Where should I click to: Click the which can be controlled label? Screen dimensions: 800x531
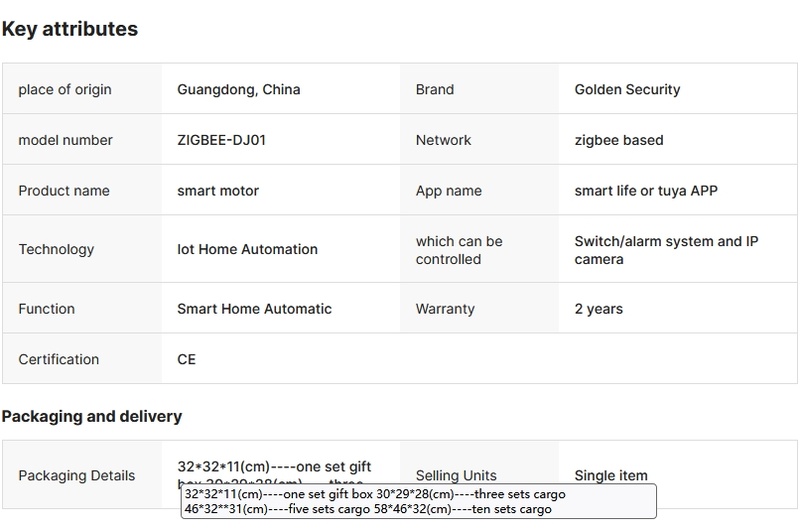click(x=459, y=250)
